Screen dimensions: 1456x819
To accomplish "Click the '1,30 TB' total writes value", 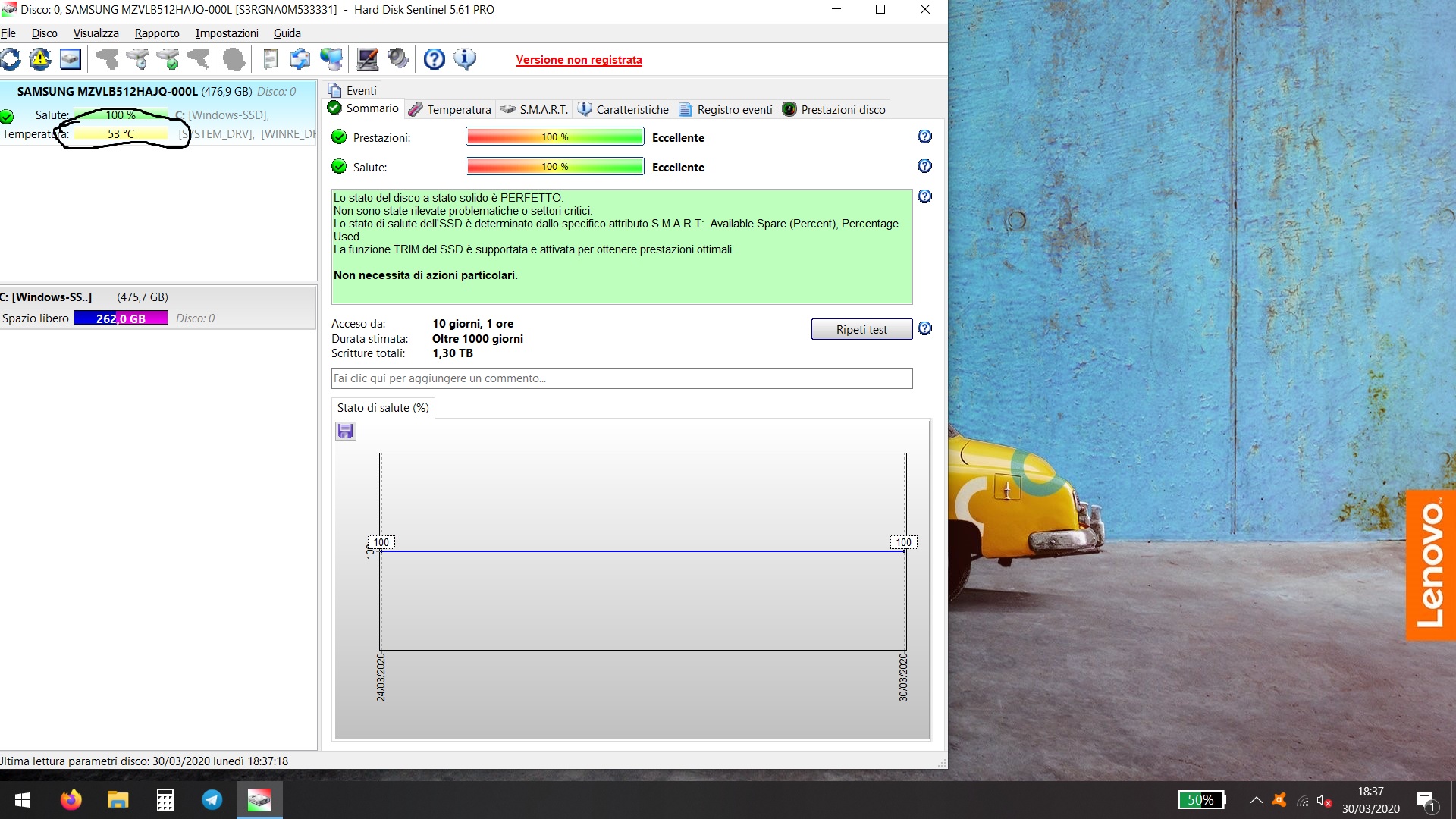I will pyautogui.click(x=453, y=353).
